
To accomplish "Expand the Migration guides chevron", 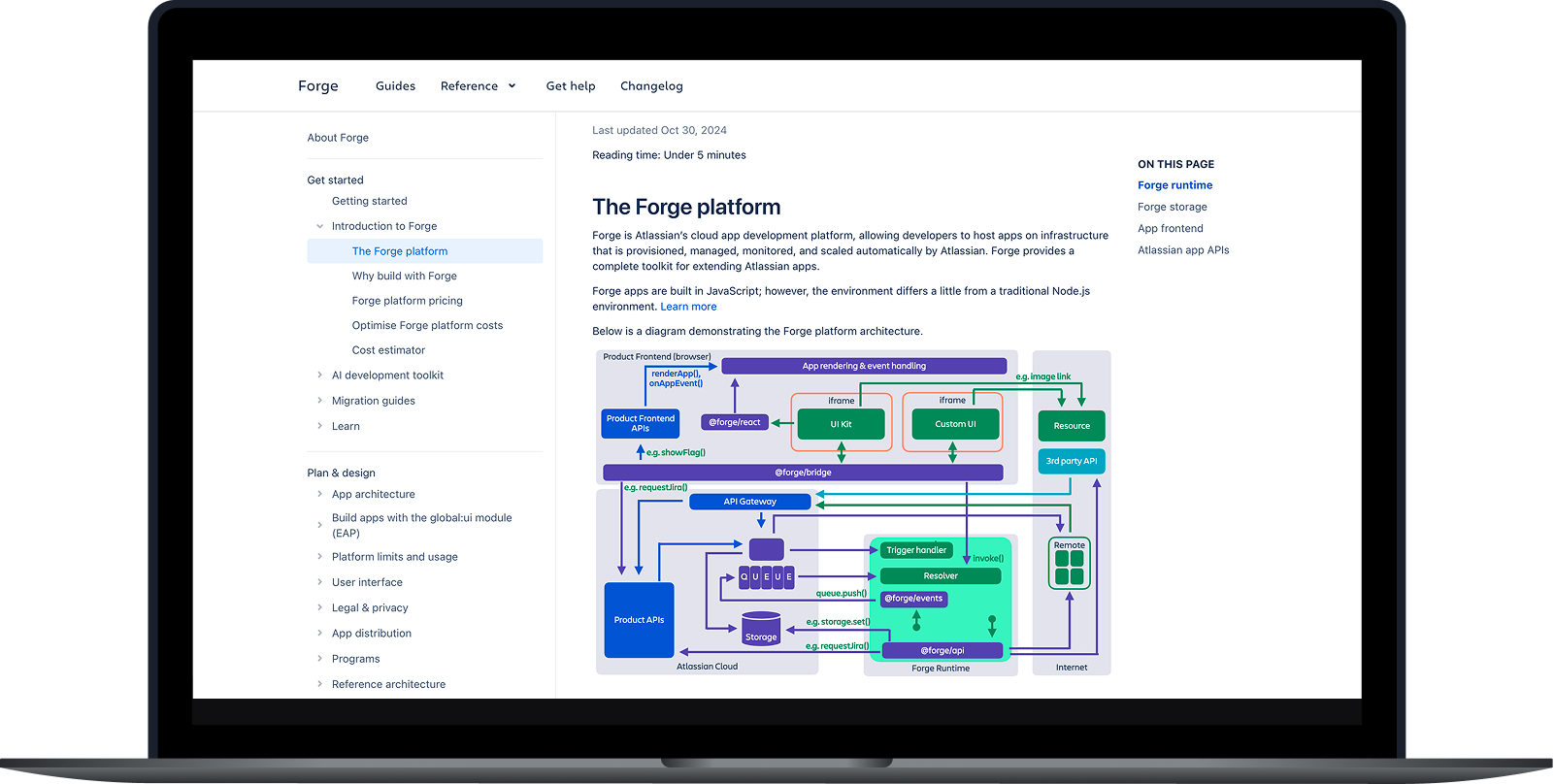I will [x=319, y=401].
